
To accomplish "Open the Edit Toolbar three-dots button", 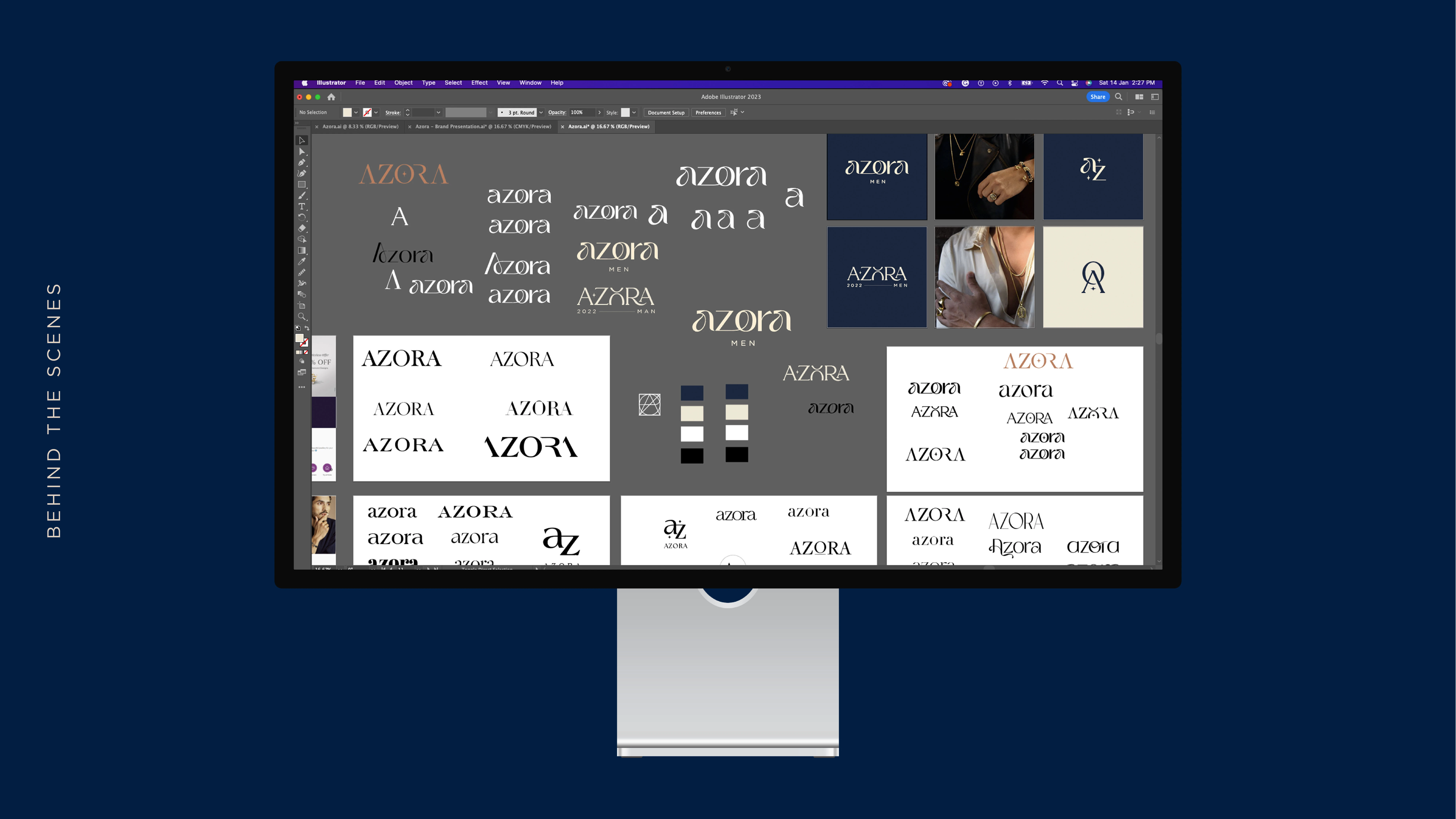I will coord(302,387).
